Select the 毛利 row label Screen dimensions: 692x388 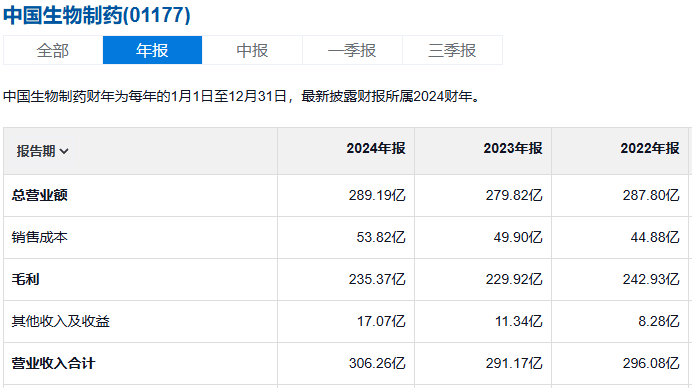pos(25,279)
